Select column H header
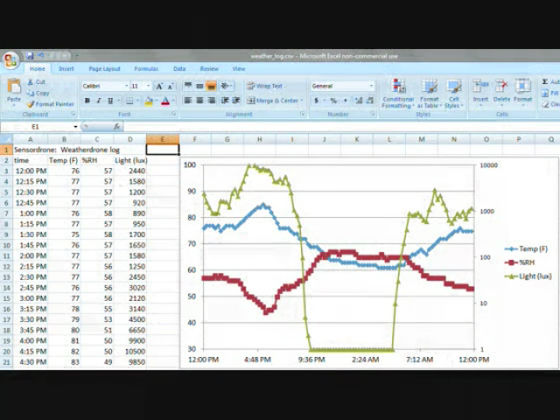This screenshot has height=420, width=560. click(259, 139)
